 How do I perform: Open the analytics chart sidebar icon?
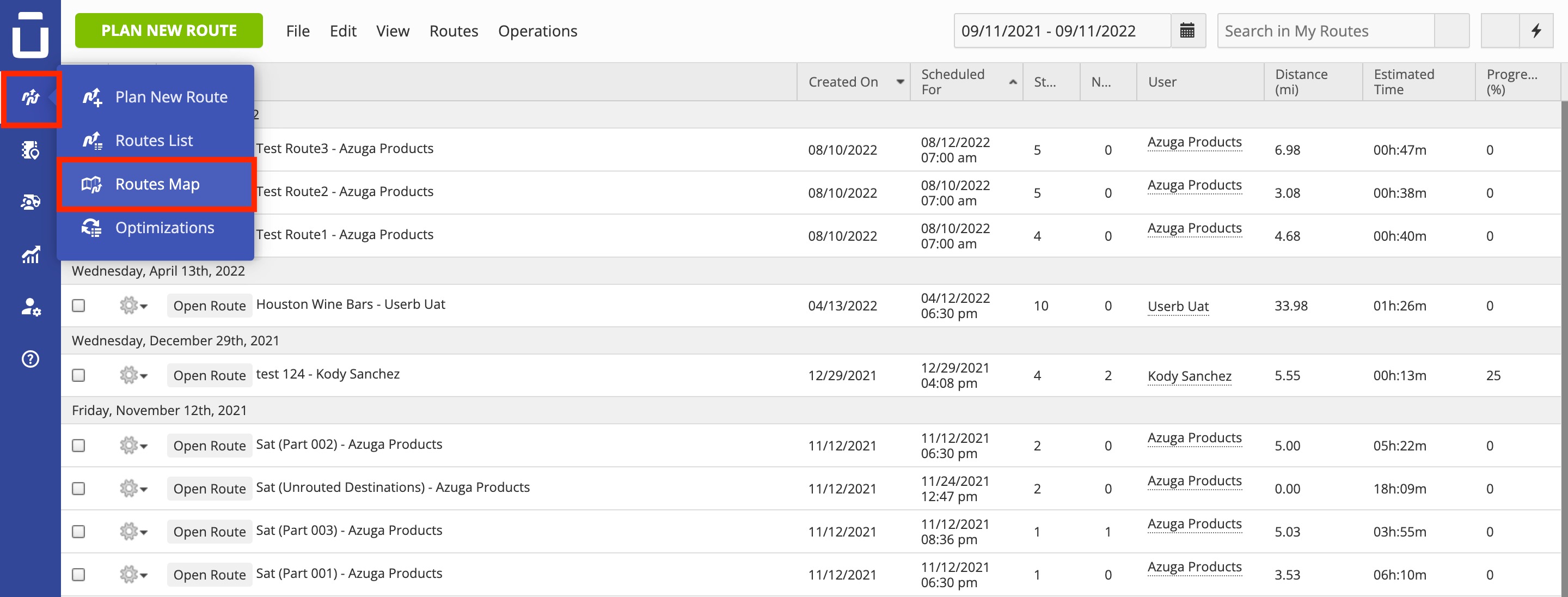click(30, 254)
